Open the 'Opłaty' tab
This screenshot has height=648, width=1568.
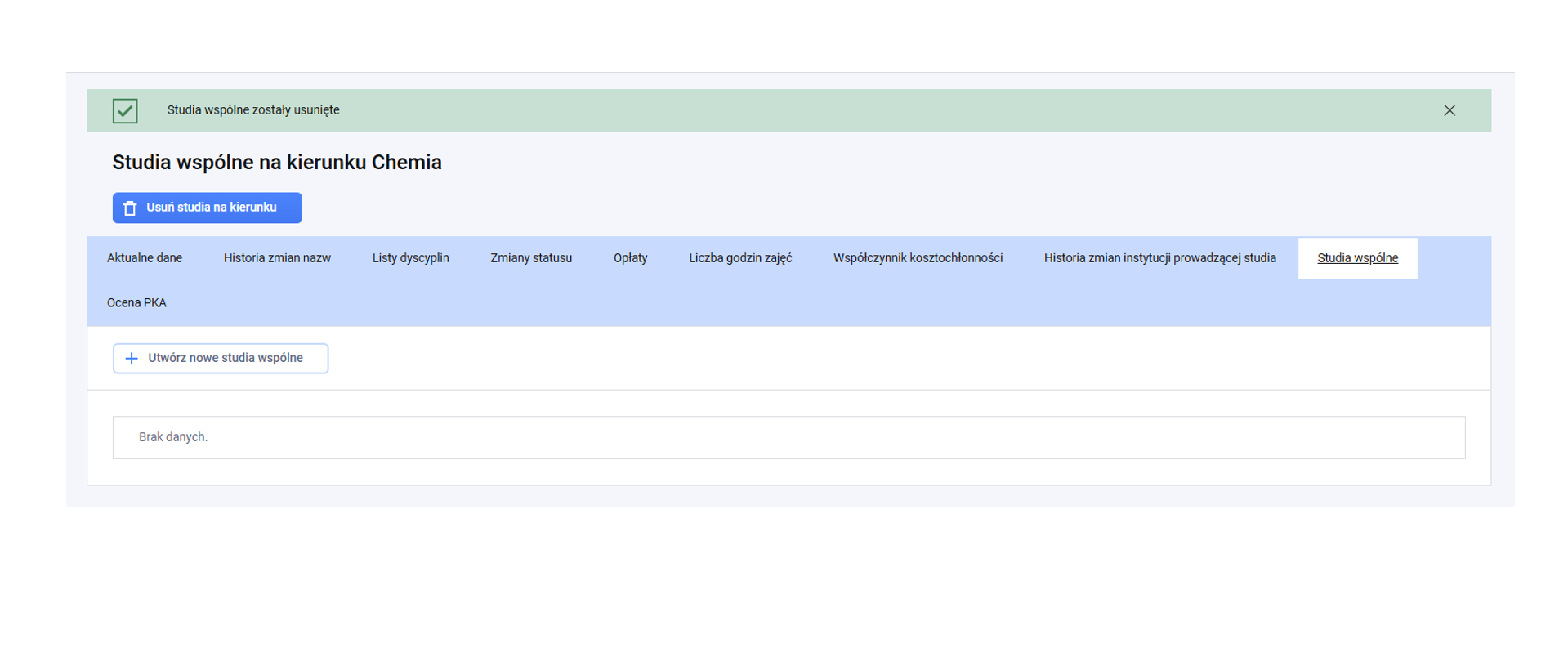click(x=630, y=258)
